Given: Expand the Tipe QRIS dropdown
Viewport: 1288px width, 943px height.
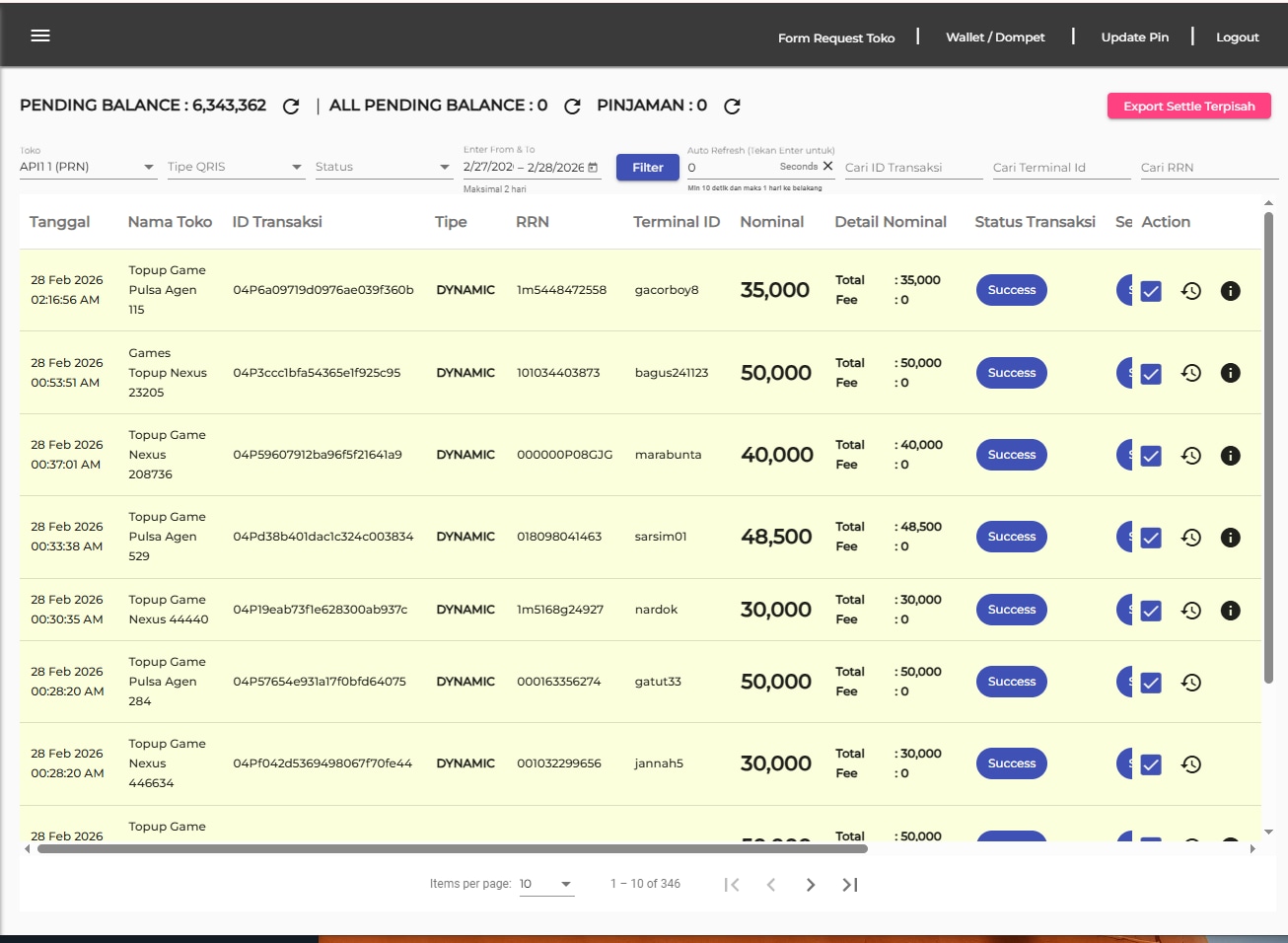Looking at the screenshot, I should (x=235, y=167).
